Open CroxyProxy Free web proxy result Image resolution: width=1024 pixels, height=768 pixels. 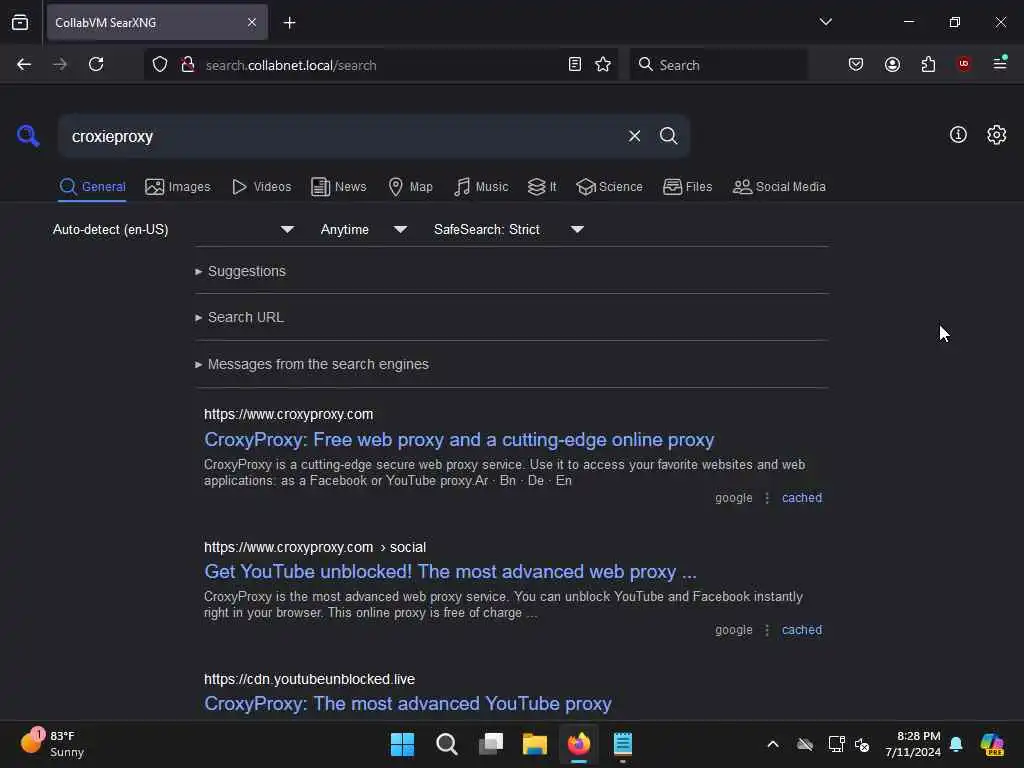pyautogui.click(x=459, y=440)
